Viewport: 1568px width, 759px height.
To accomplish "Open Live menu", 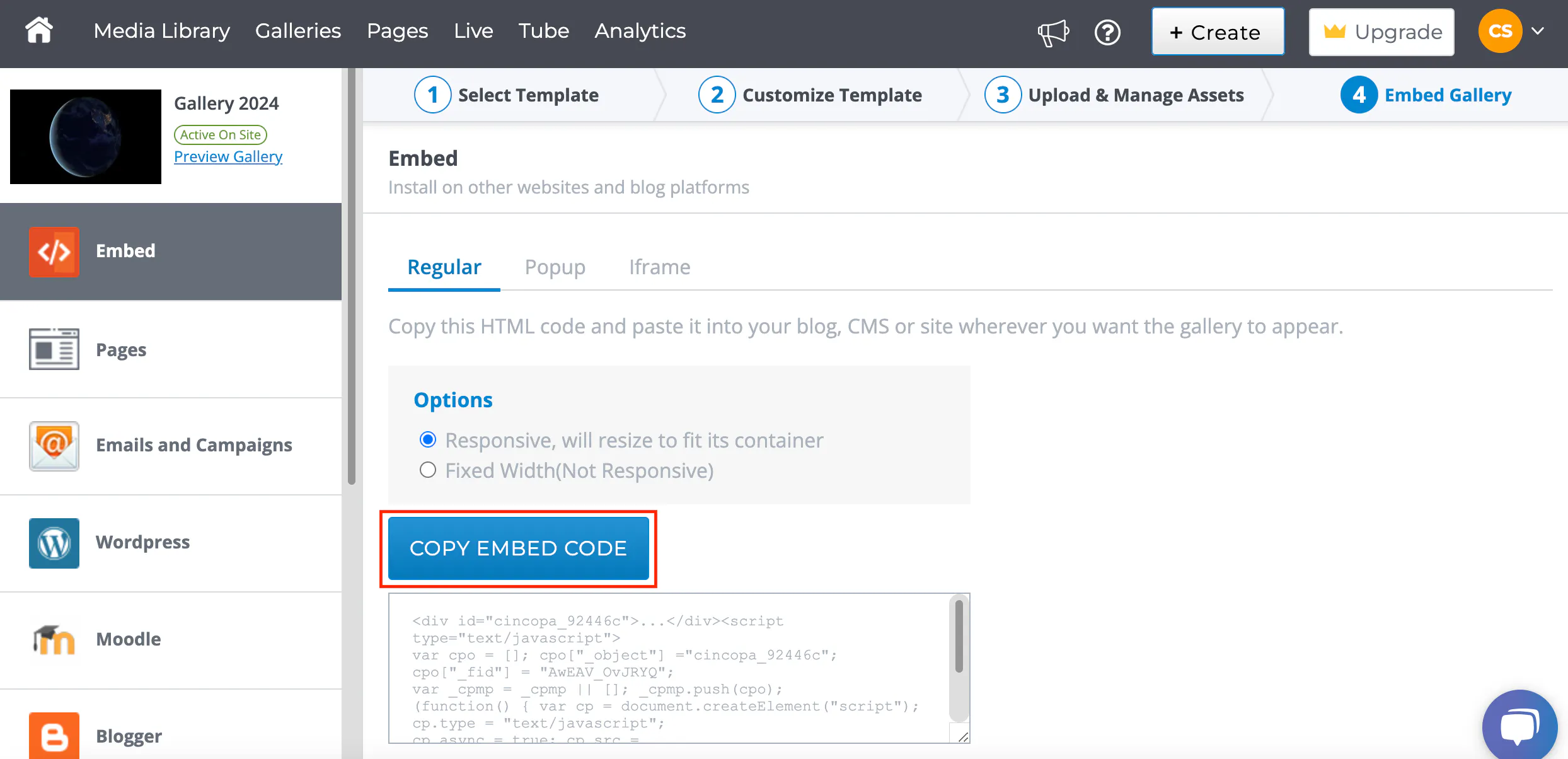I will click(x=473, y=31).
